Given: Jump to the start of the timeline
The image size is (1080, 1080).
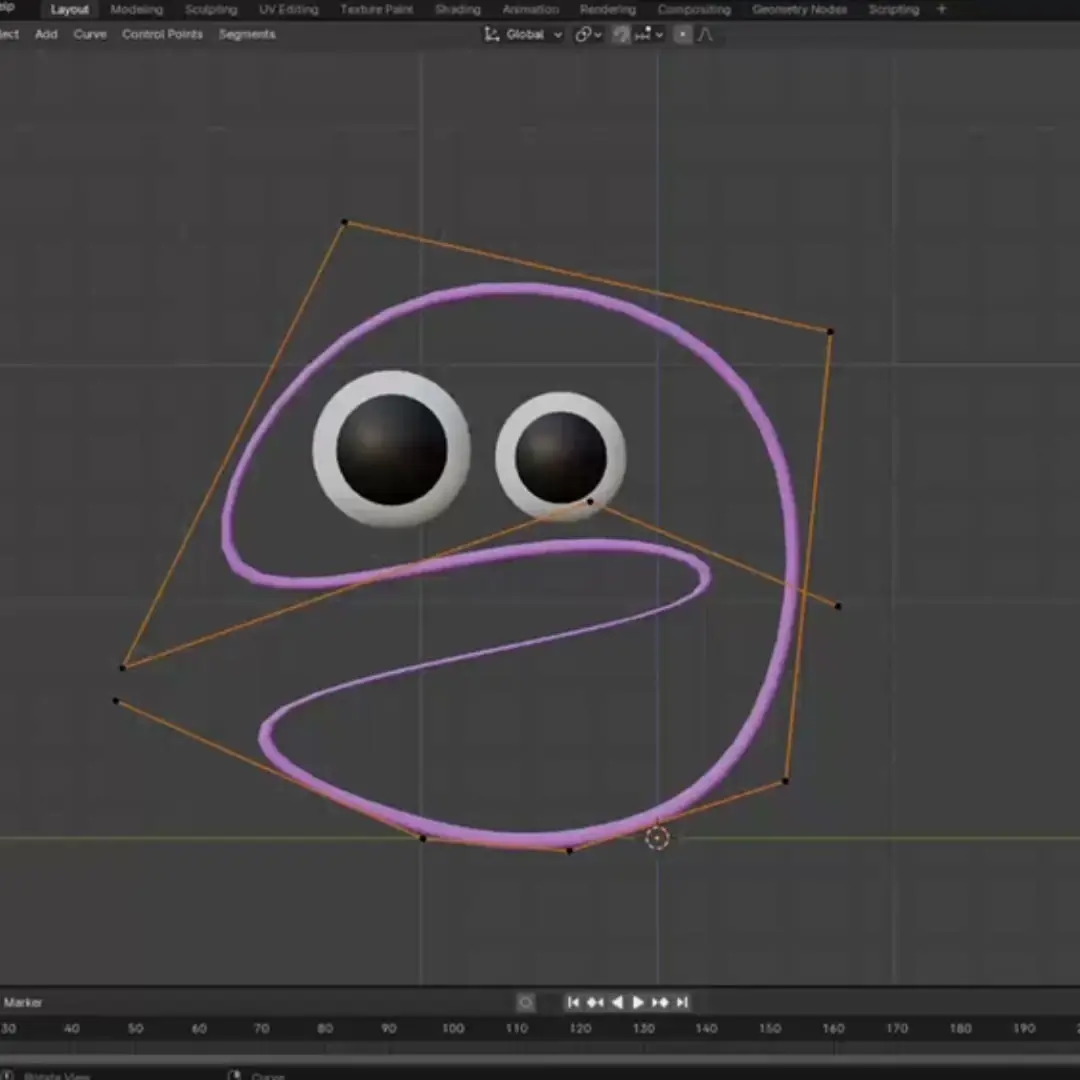Looking at the screenshot, I should click(575, 1002).
